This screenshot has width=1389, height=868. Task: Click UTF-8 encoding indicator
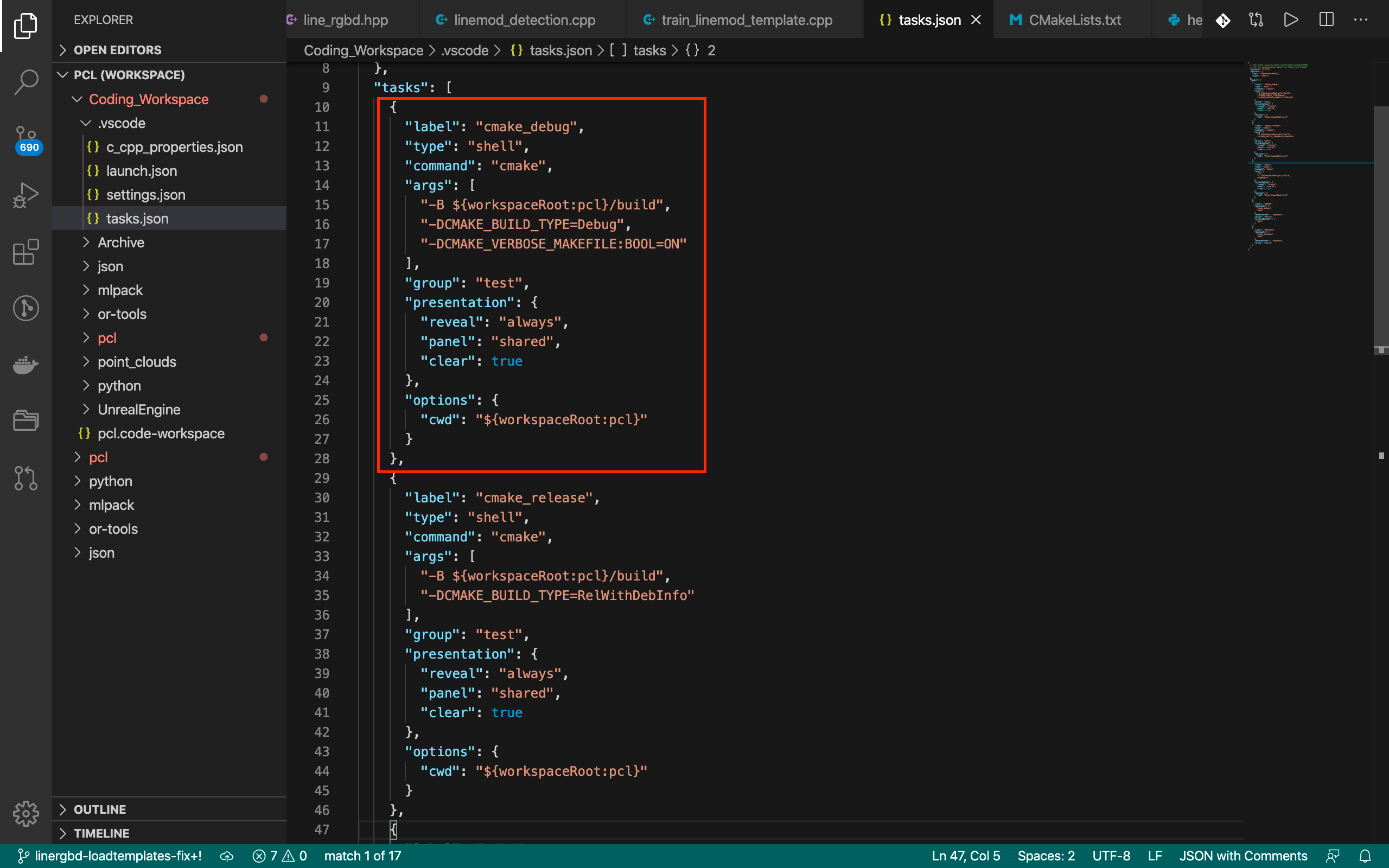pyautogui.click(x=1112, y=856)
